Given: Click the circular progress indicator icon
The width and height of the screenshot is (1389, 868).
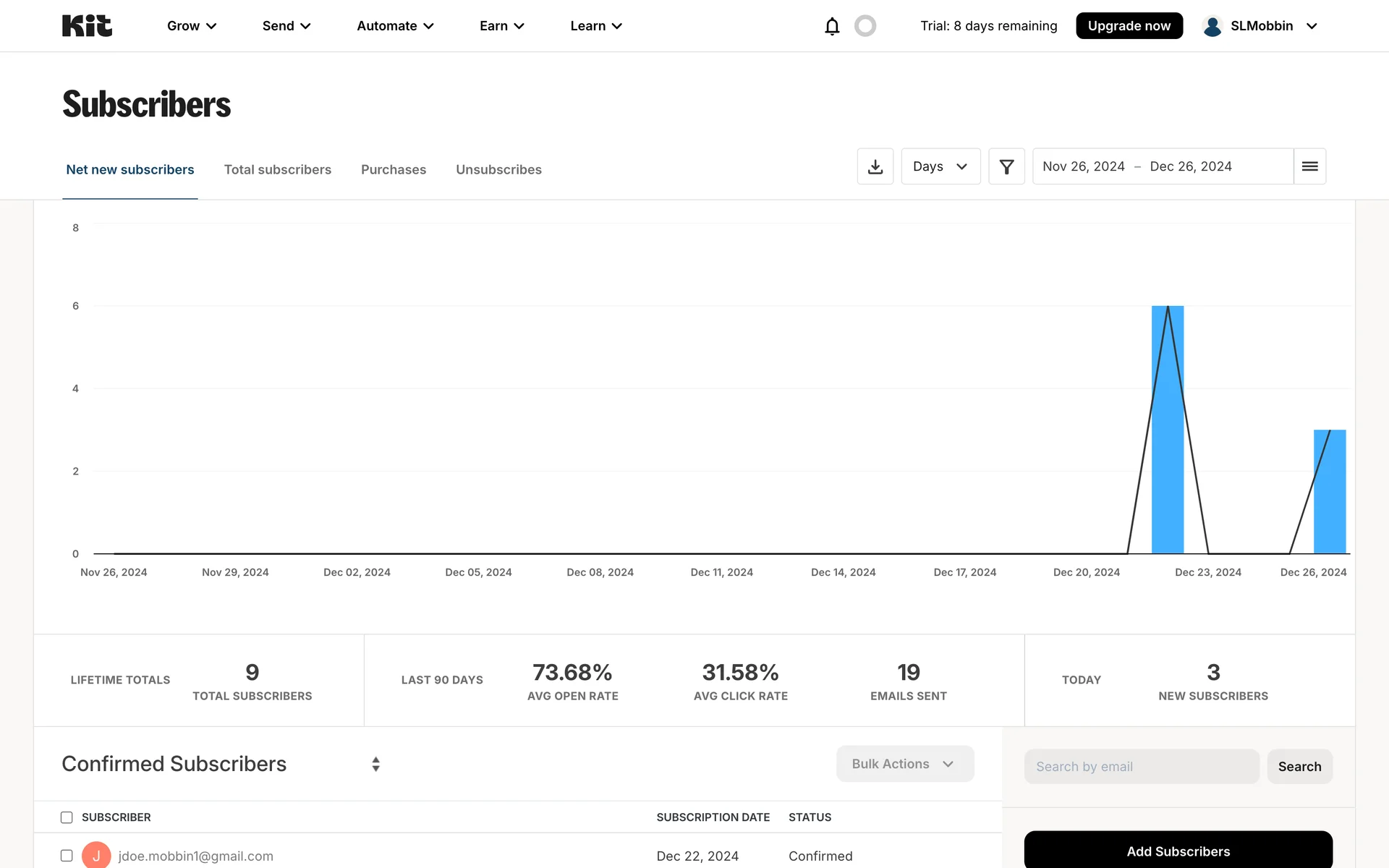Looking at the screenshot, I should click(x=865, y=26).
